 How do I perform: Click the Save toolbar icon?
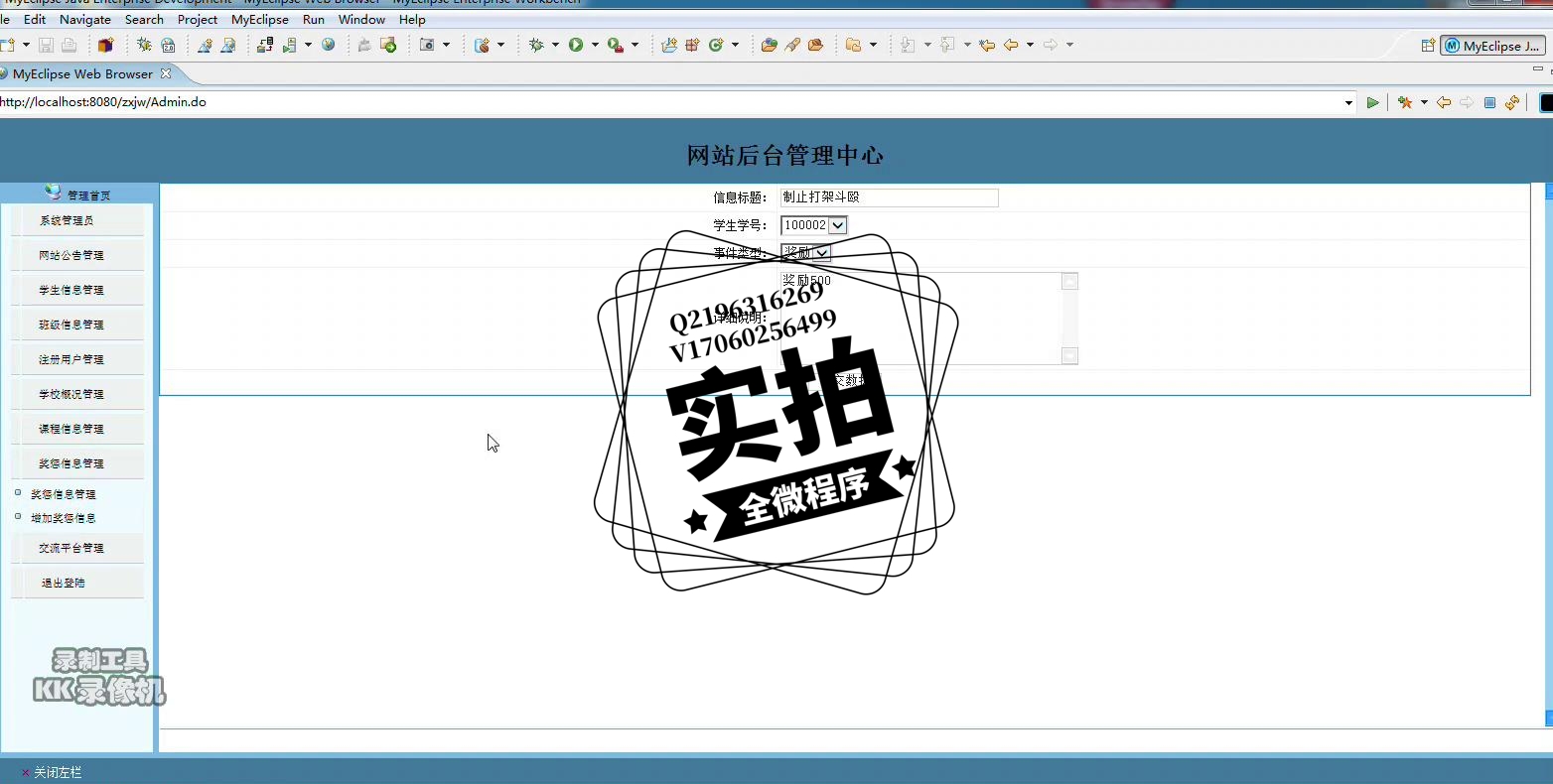click(46, 45)
